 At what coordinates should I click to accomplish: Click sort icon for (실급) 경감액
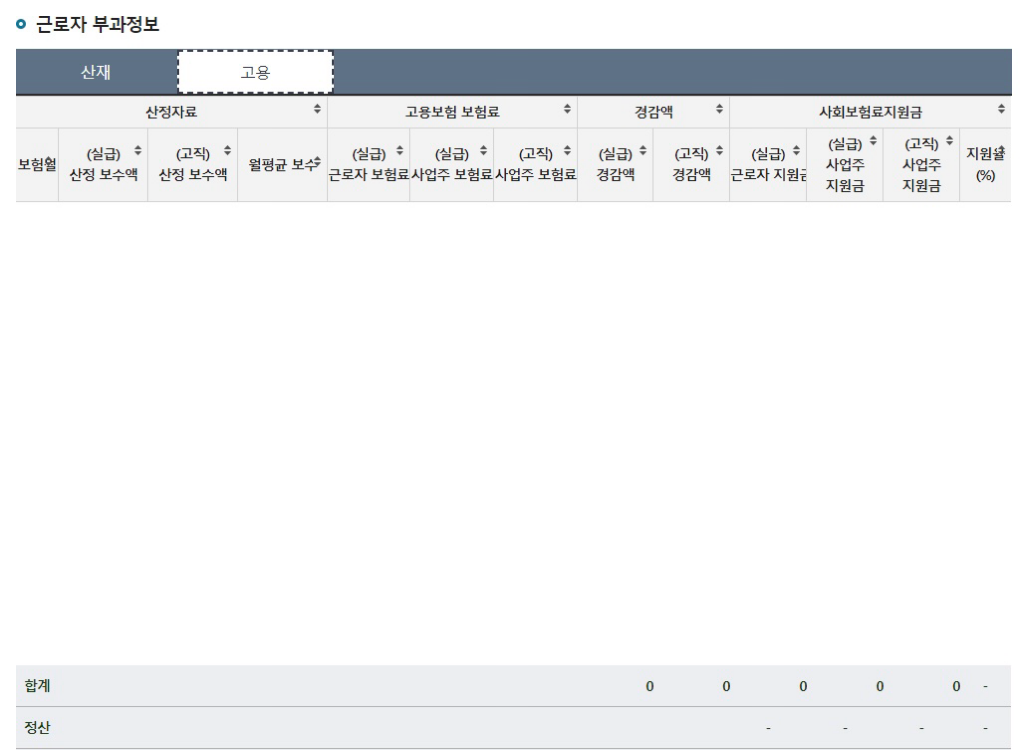coord(643,150)
